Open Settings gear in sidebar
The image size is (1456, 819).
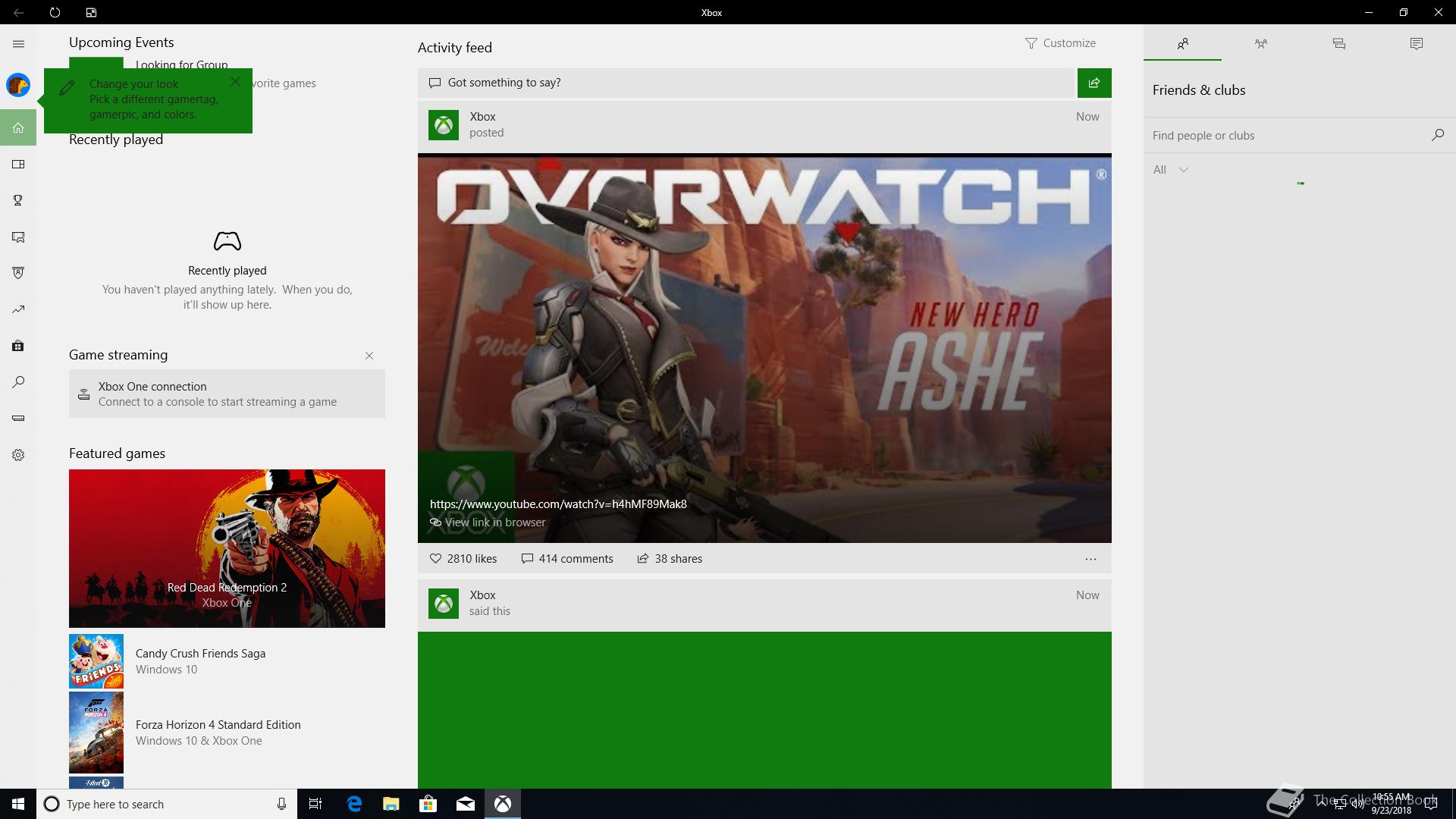pos(18,455)
